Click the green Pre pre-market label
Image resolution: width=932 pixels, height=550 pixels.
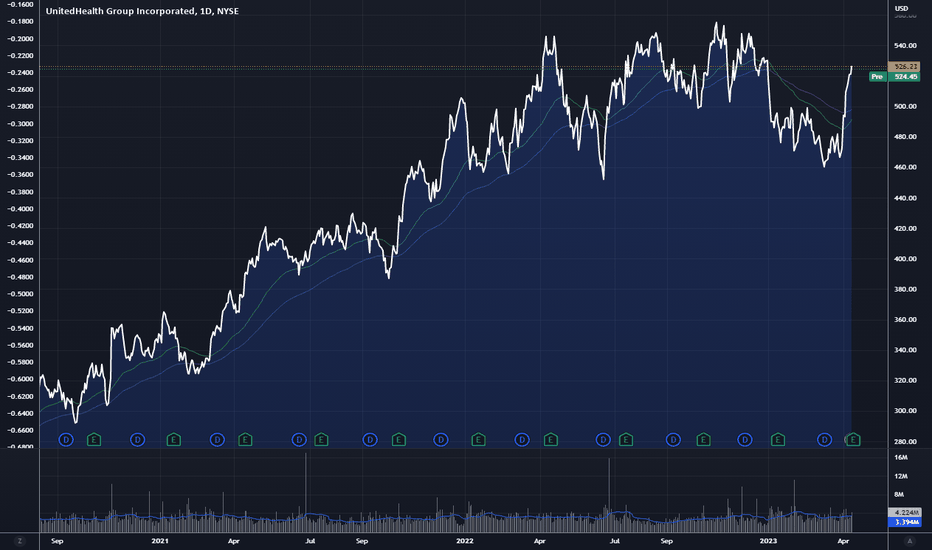[877, 77]
